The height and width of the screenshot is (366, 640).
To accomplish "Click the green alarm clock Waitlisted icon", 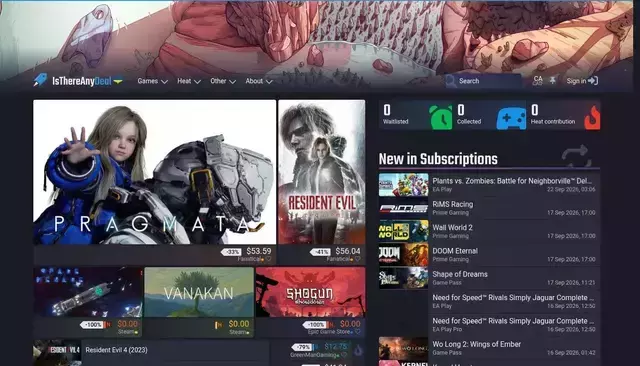I will [440, 117].
